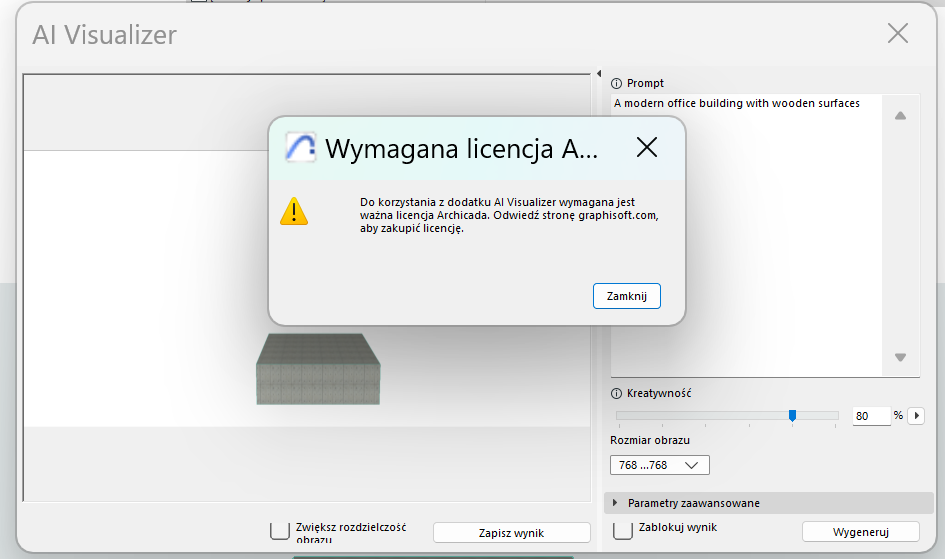Click the AI Visualizer window title
Viewport: 945px width, 559px height.
pos(104,35)
